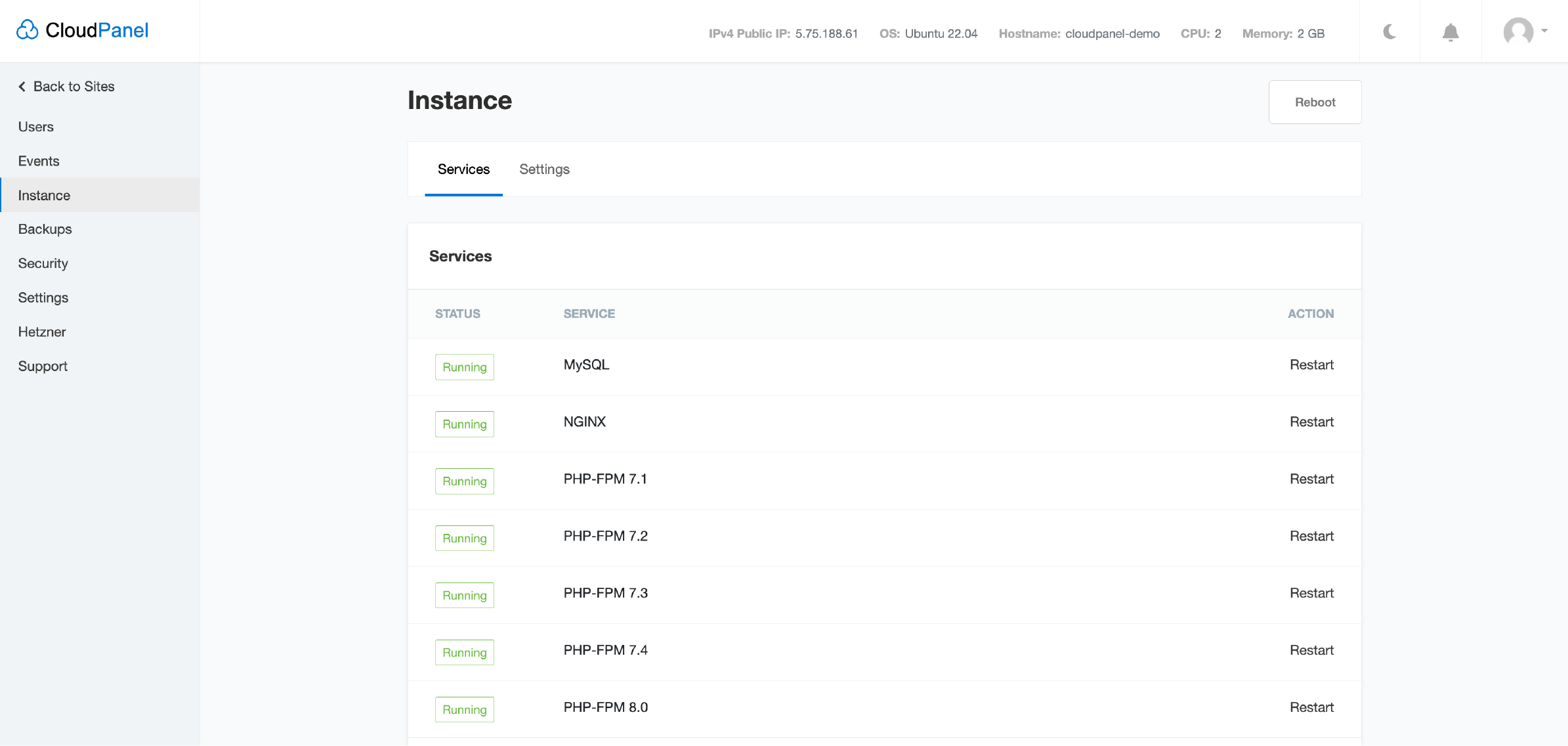The height and width of the screenshot is (746, 1568).
Task: Click the notifications bell icon
Action: tap(1451, 32)
